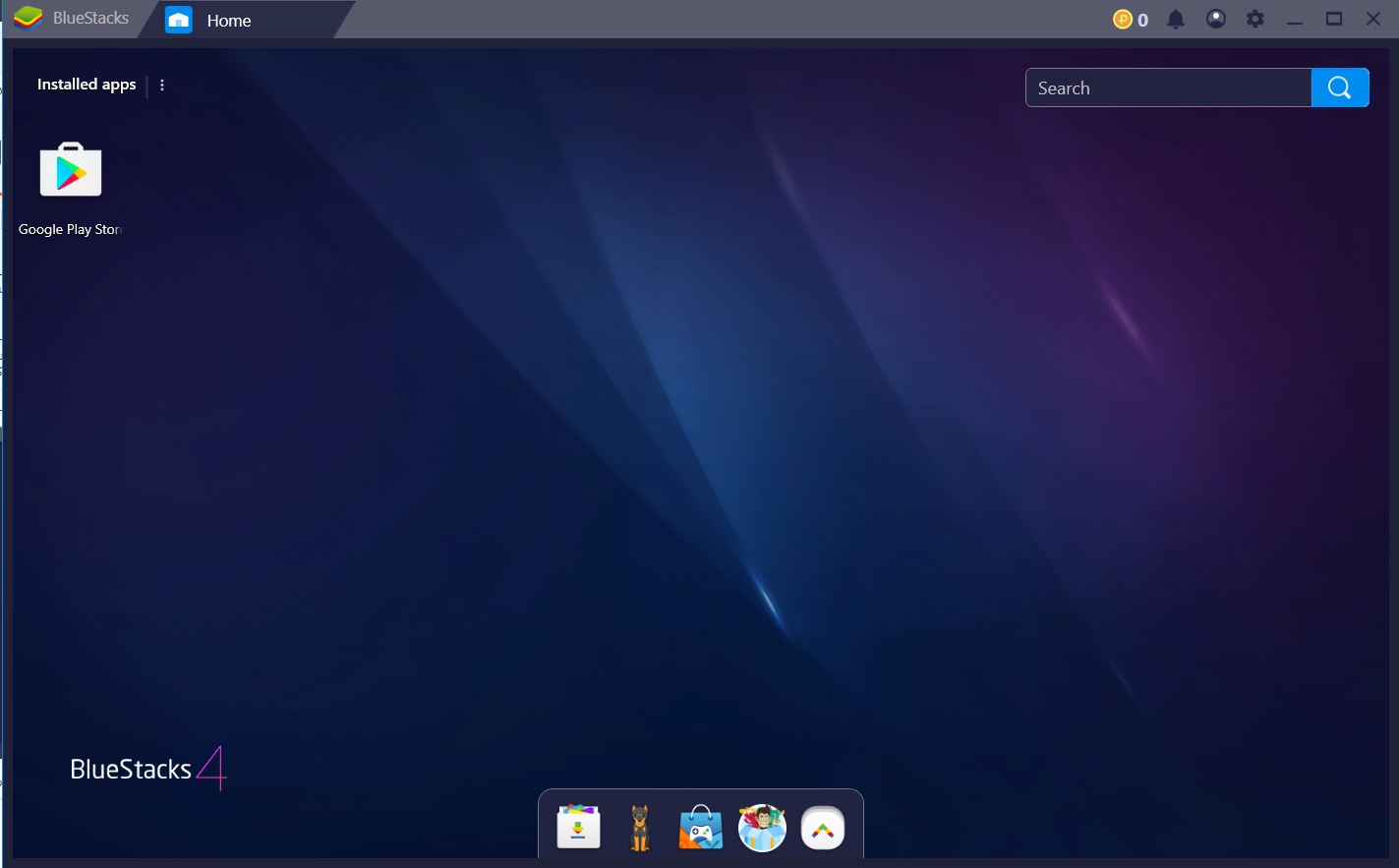Click the monkey character icon in the dock
The width and height of the screenshot is (1399, 868).
tap(762, 827)
